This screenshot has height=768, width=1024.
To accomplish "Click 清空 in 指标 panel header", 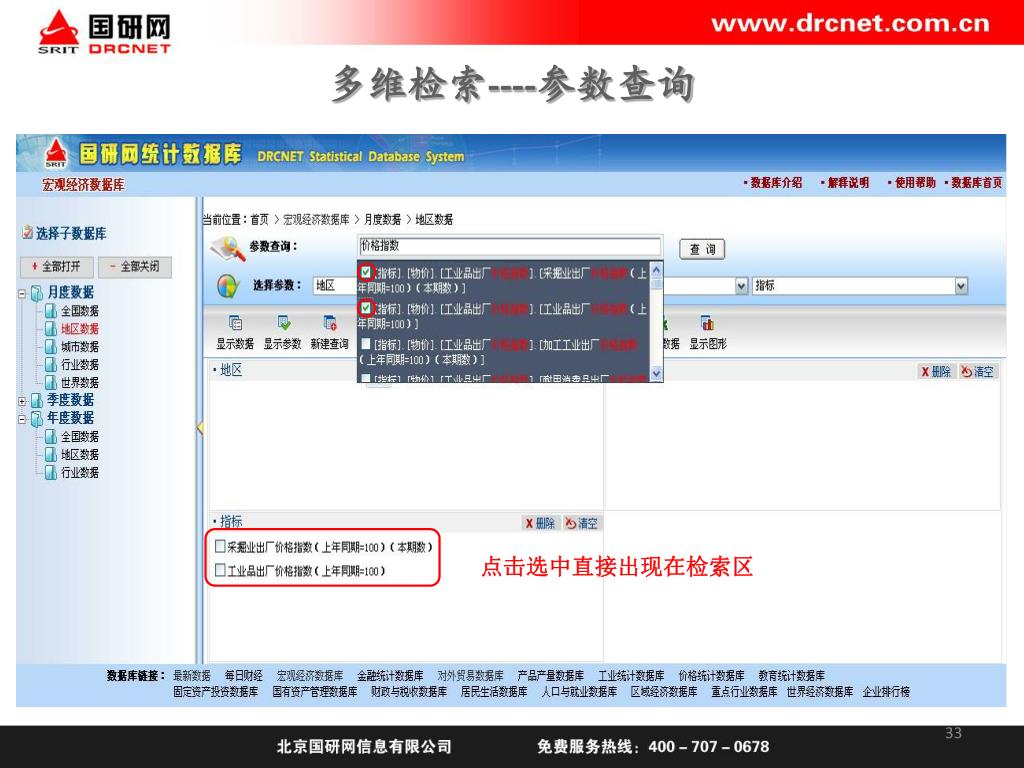I will 581,523.
